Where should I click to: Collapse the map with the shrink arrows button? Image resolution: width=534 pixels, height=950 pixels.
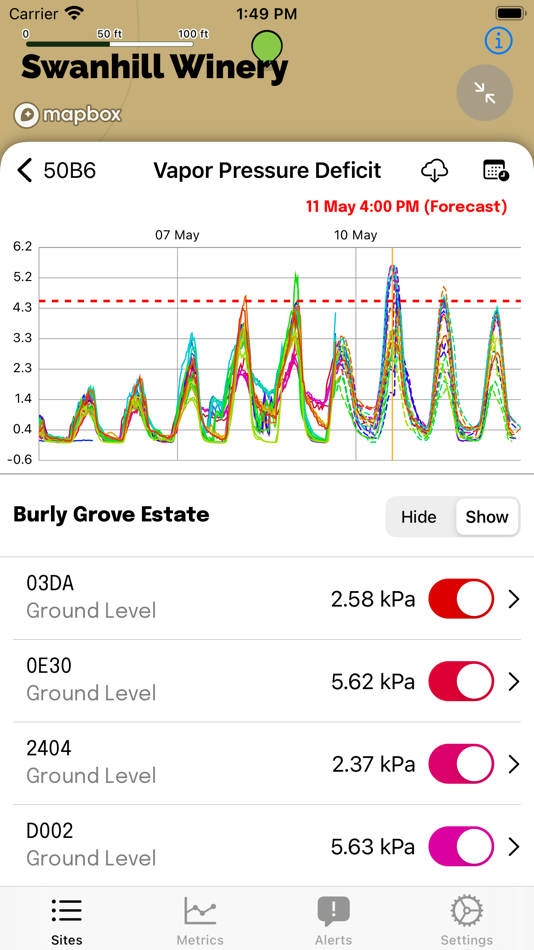484,93
